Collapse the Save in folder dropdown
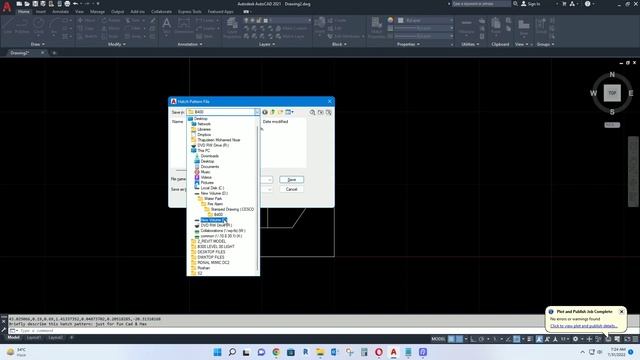 click(x=257, y=112)
